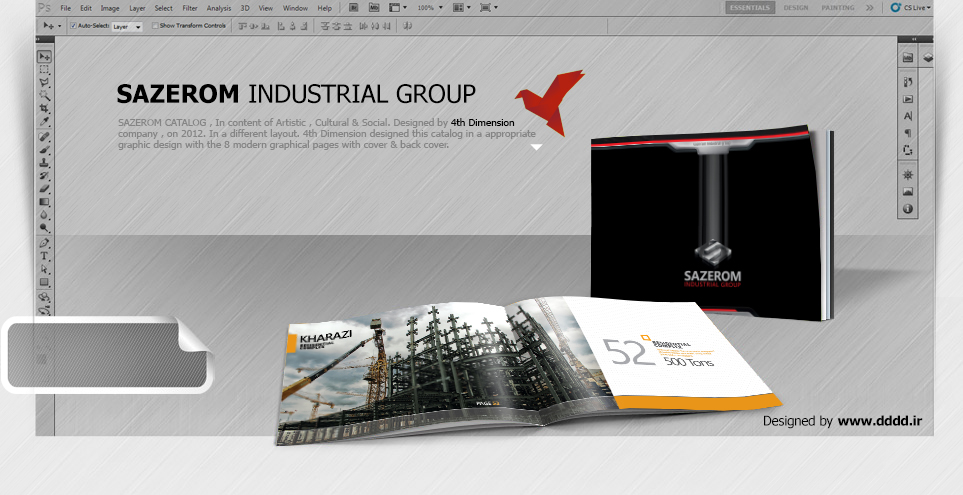The image size is (963, 495).
Task: Click the Auto-Align Layers icon in options bar
Action: 408,26
